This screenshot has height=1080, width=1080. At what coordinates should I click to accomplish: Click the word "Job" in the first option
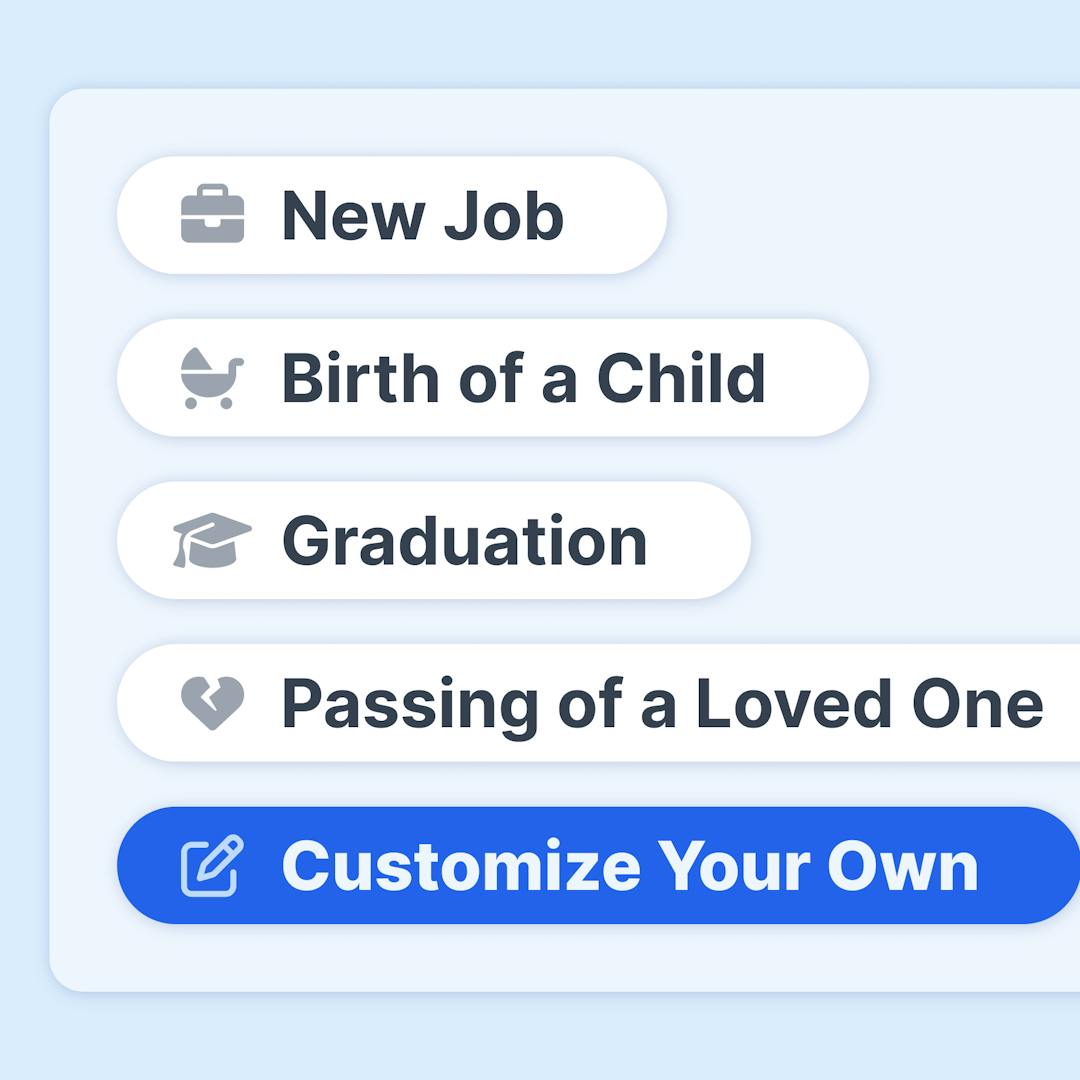[x=504, y=215]
